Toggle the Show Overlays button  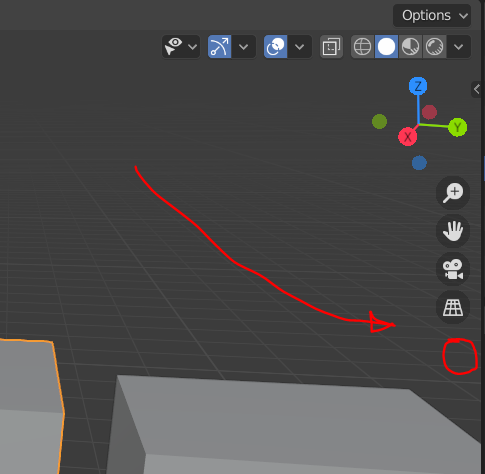tap(275, 47)
